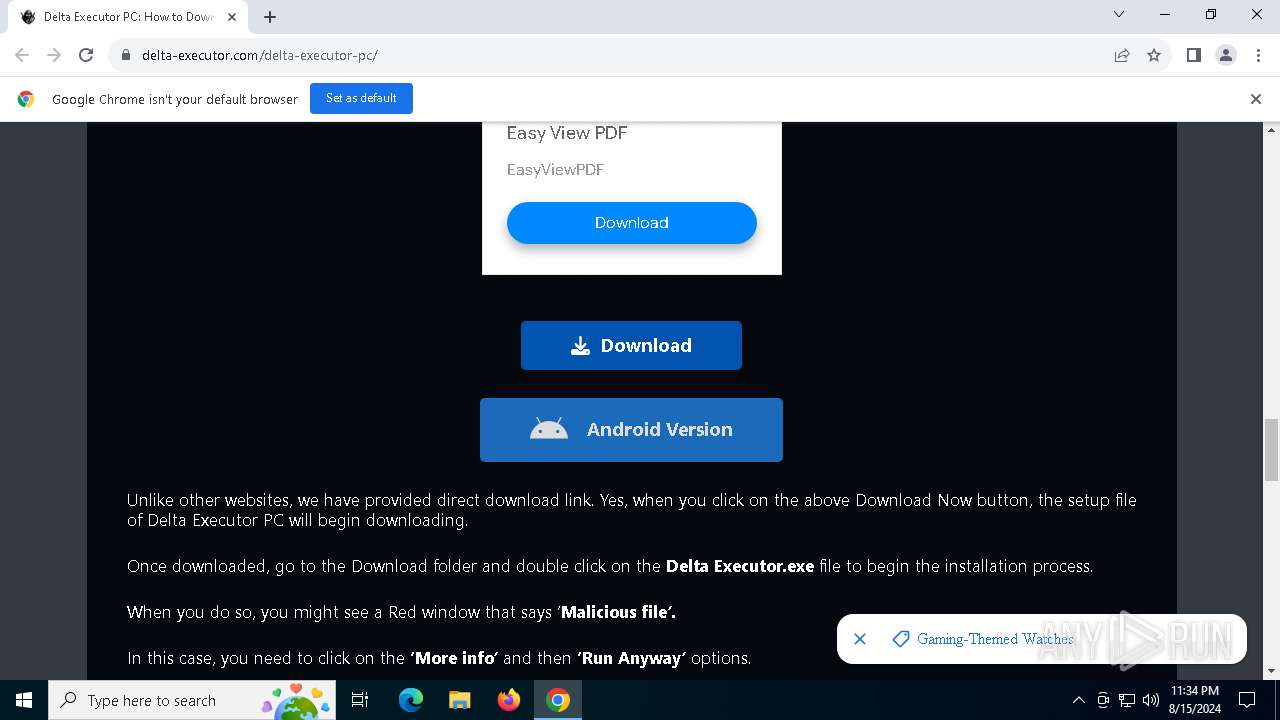The image size is (1280, 720).
Task: Open a new browser tab
Action: coord(270,17)
